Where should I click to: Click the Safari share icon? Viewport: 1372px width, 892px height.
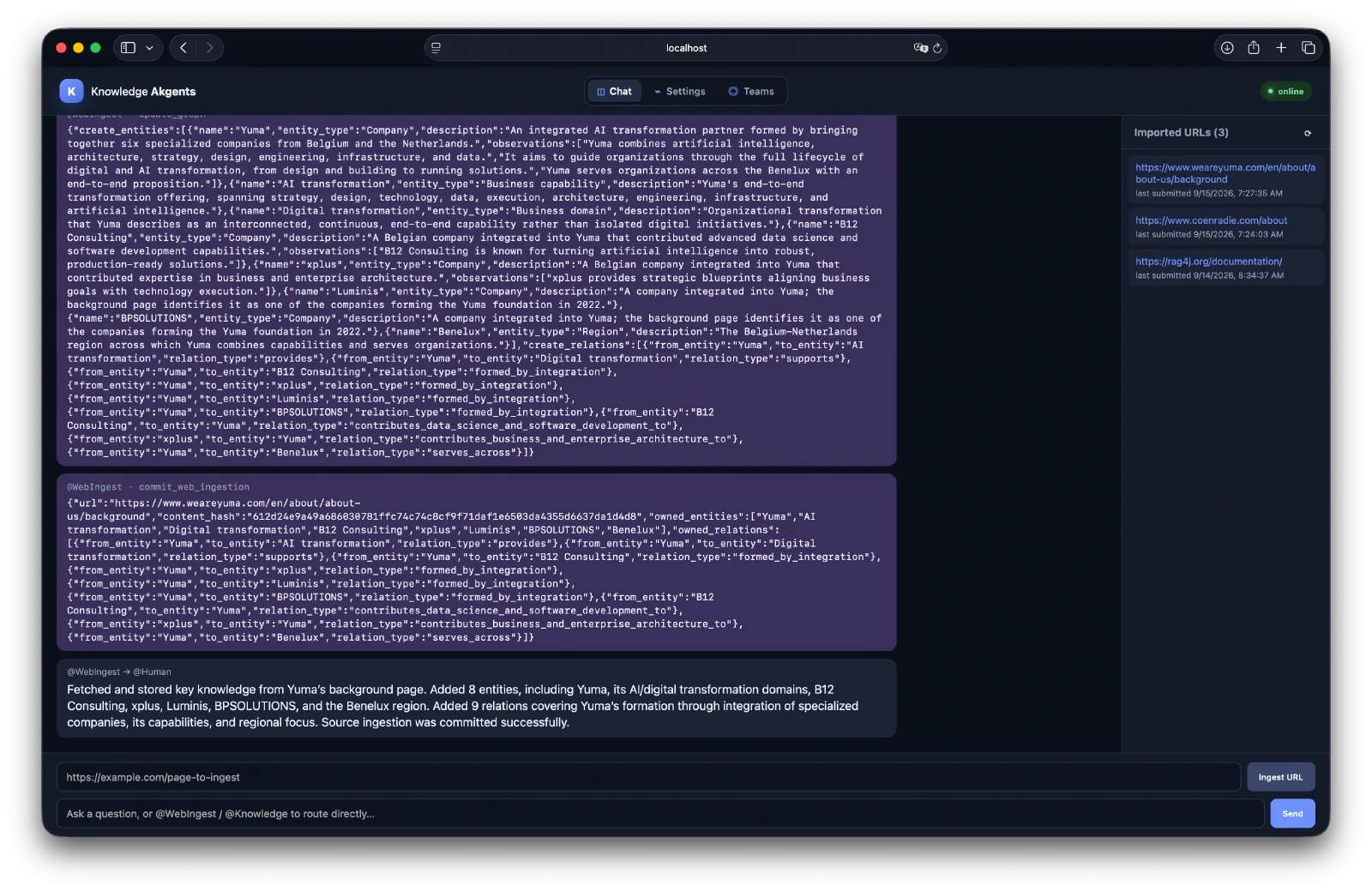coord(1254,48)
